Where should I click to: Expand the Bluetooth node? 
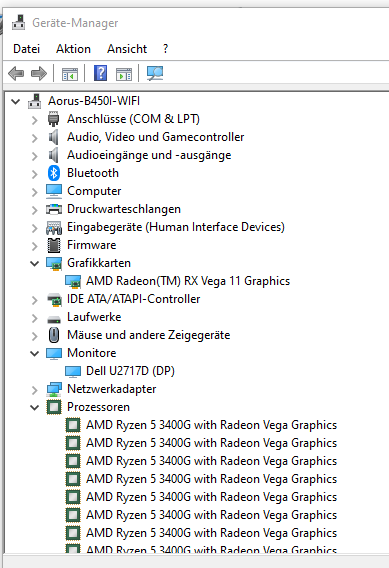pyautogui.click(x=34, y=174)
